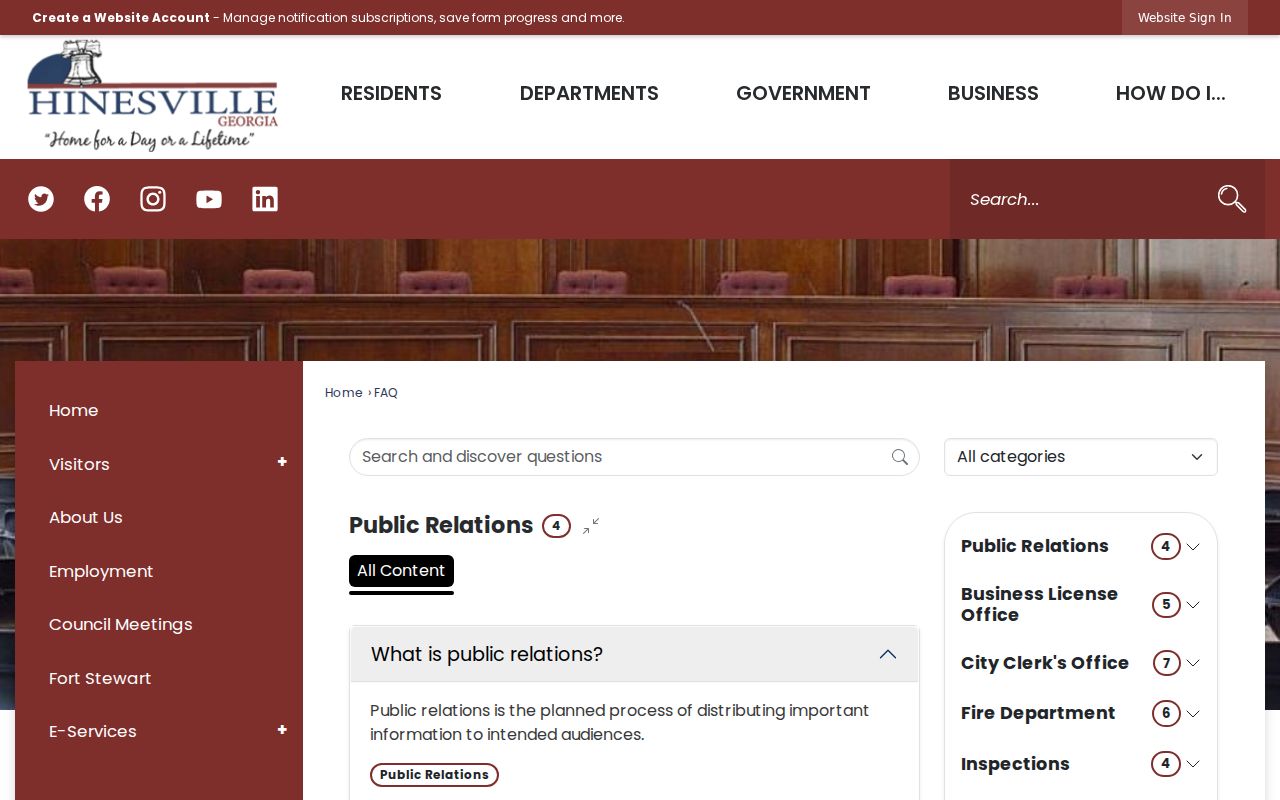1280x800 pixels.
Task: Open the Business menu
Action: [x=993, y=93]
